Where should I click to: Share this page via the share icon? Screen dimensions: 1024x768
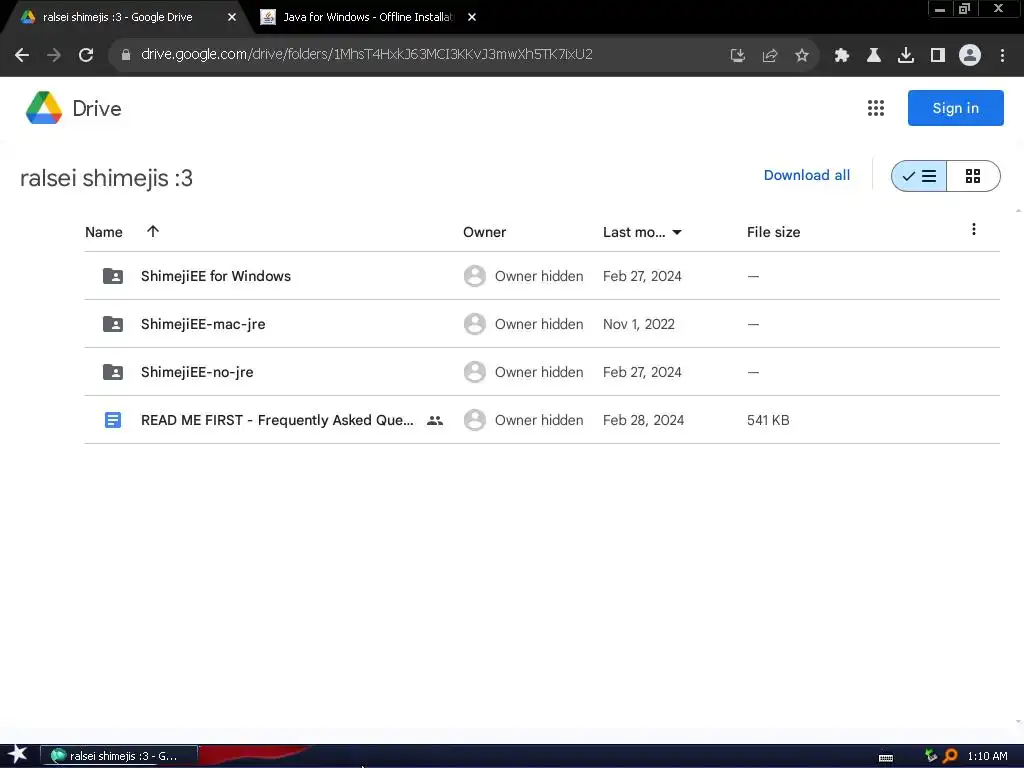click(769, 55)
